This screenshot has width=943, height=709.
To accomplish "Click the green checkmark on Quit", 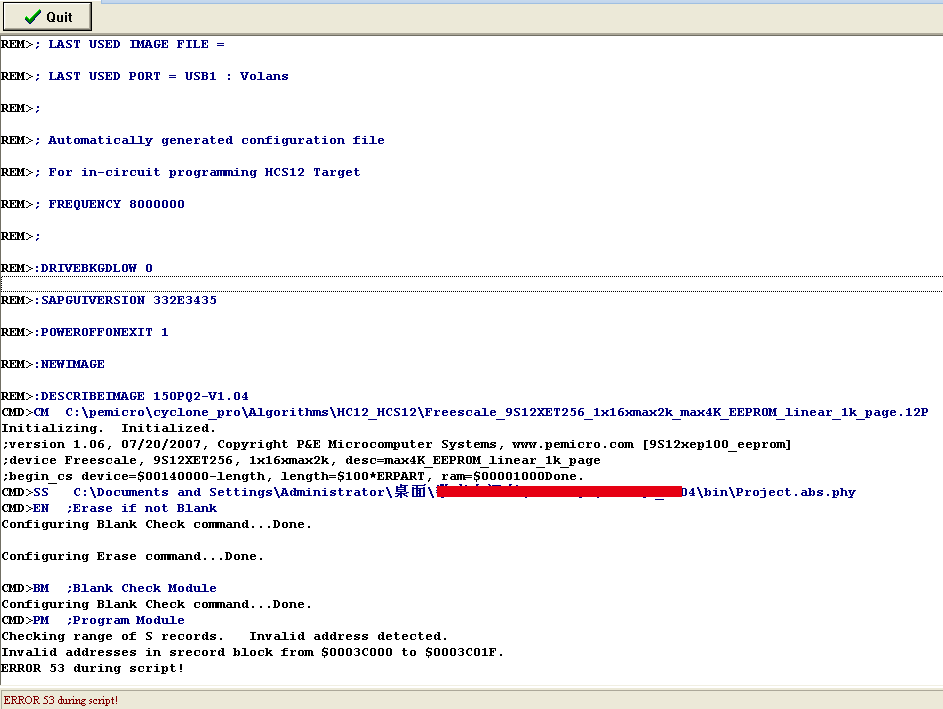I will pyautogui.click(x=32, y=17).
